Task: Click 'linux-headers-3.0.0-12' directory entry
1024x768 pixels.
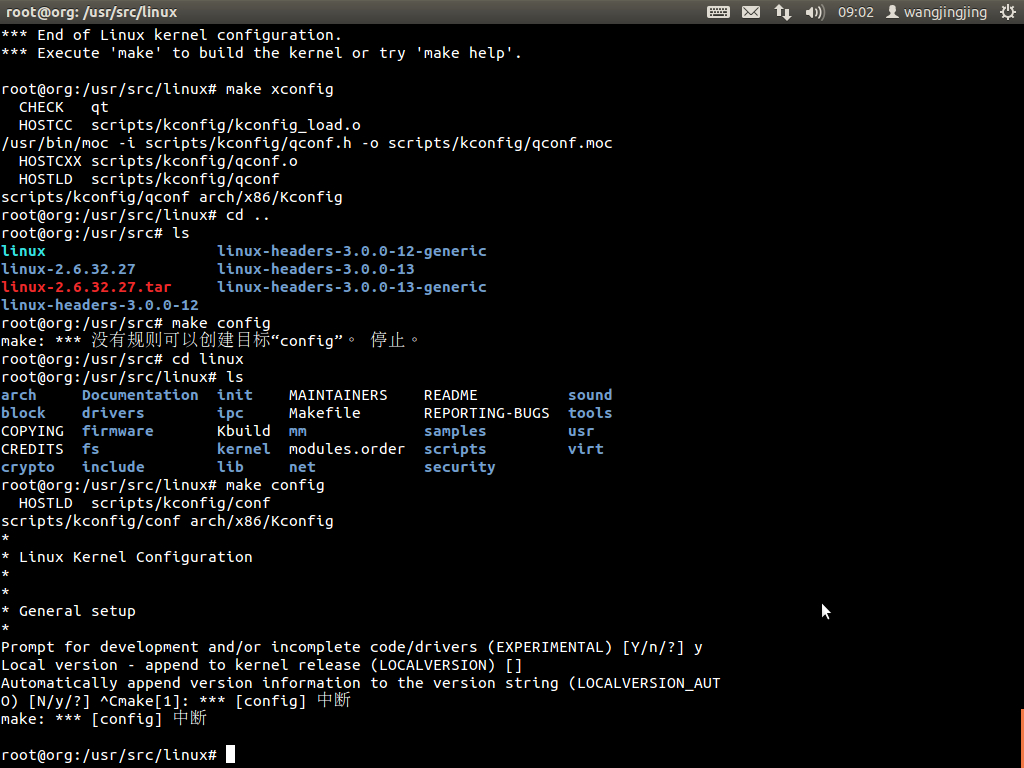Action: tap(100, 305)
